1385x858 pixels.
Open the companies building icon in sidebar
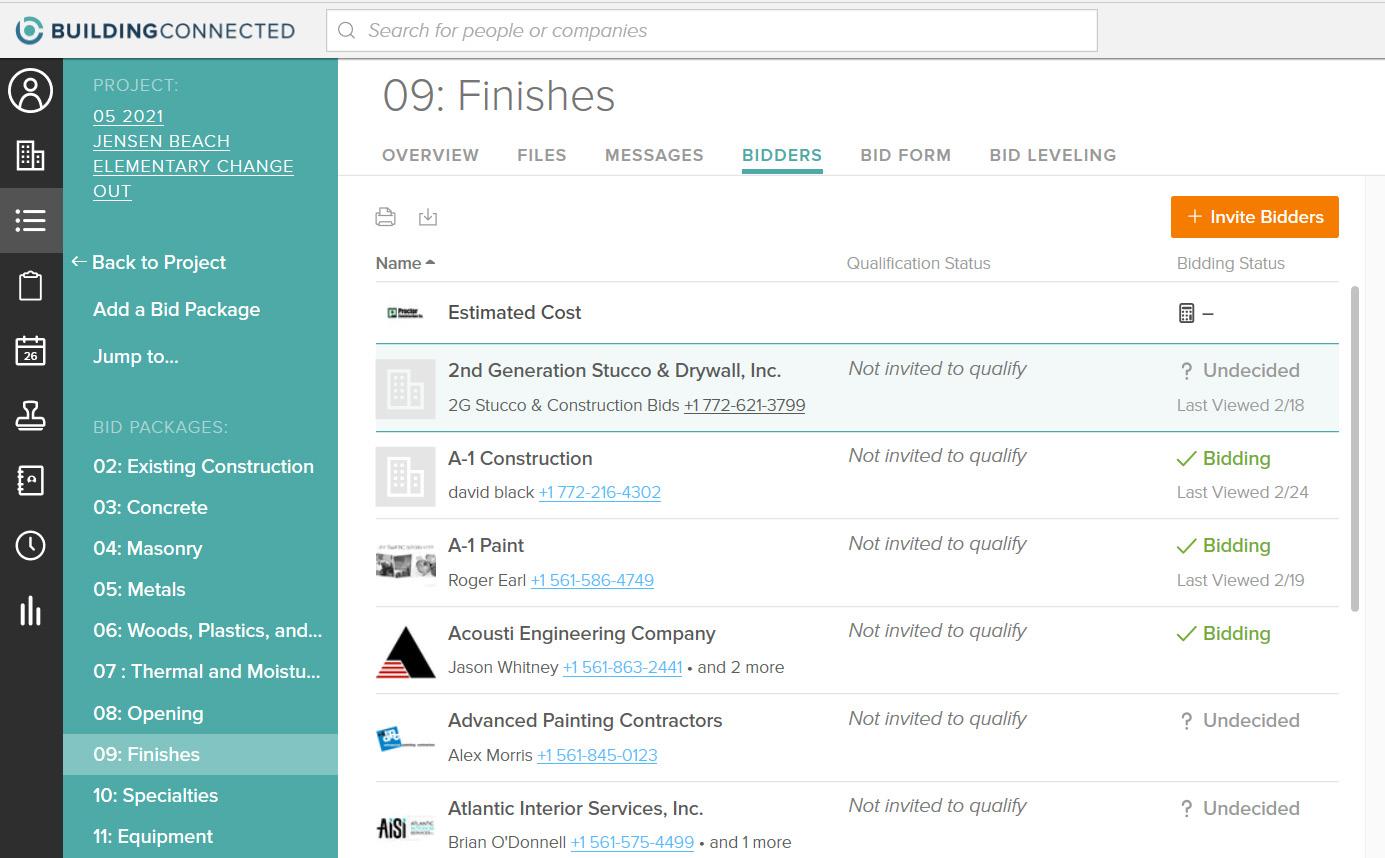[x=31, y=155]
